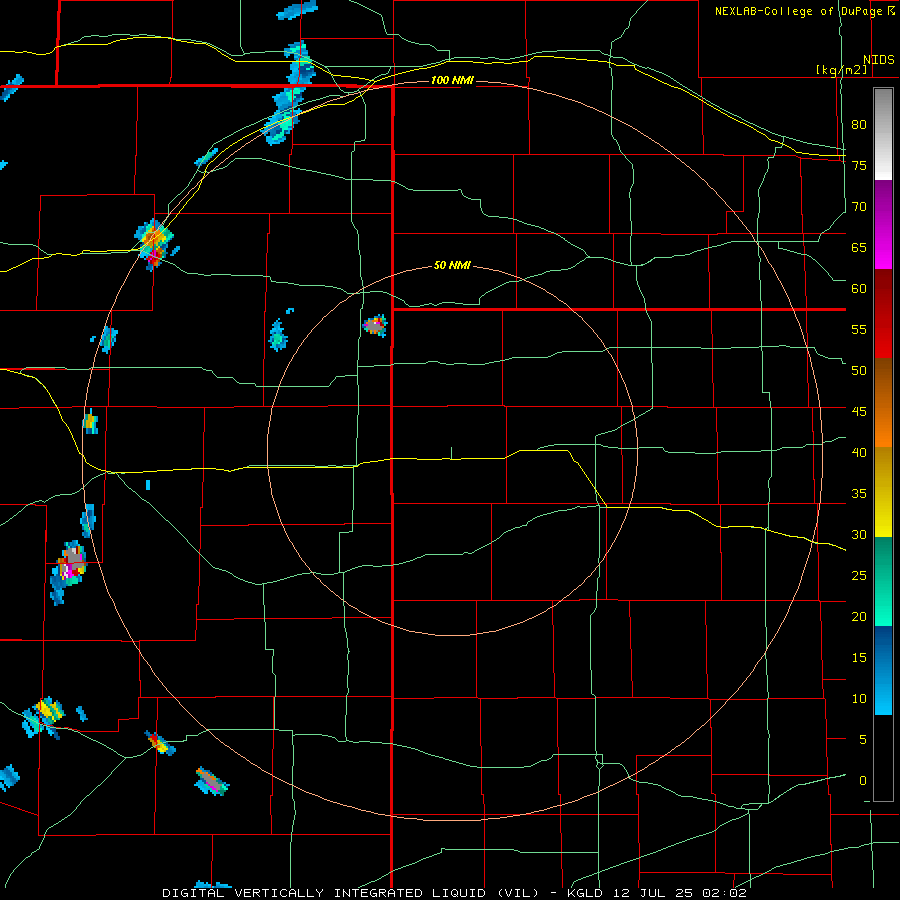Click the 55 value on the VIL scale
Image resolution: width=900 pixels, height=900 pixels.
tap(859, 329)
